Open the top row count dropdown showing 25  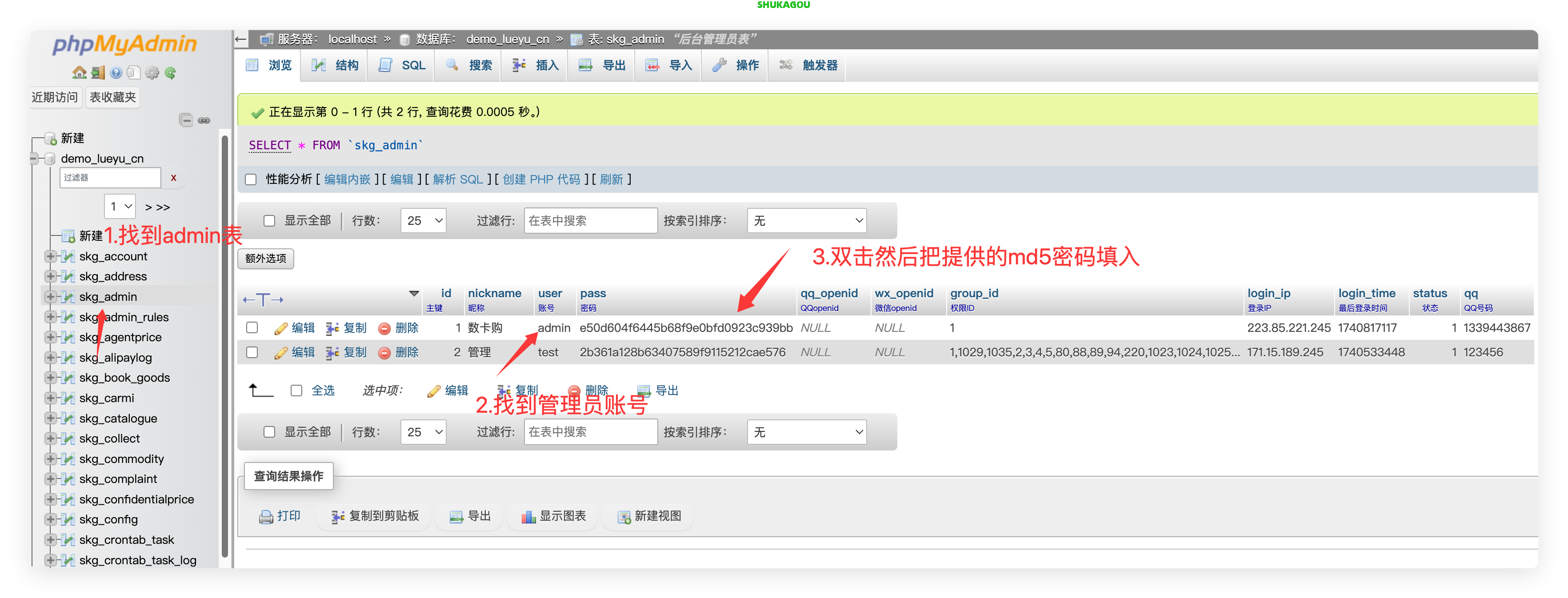[x=423, y=221]
